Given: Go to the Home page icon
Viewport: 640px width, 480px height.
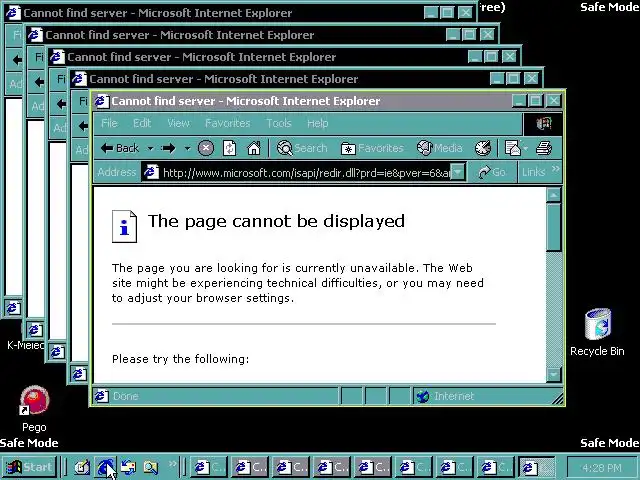Looking at the screenshot, I should (x=254, y=148).
